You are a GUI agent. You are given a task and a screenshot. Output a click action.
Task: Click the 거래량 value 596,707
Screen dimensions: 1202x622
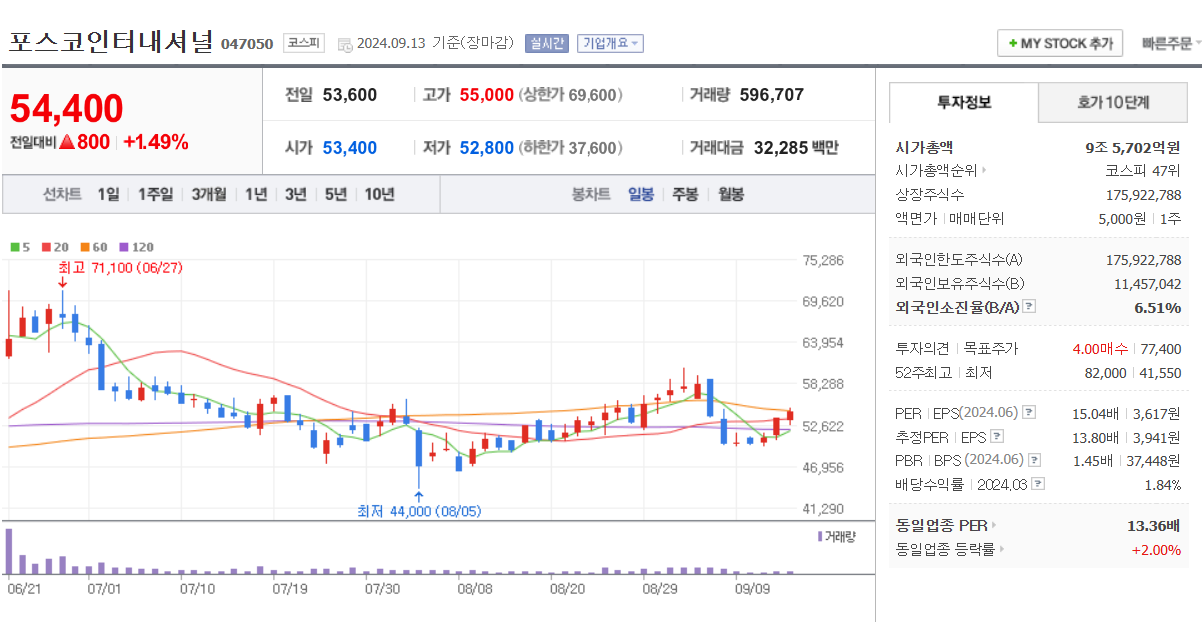[772, 95]
